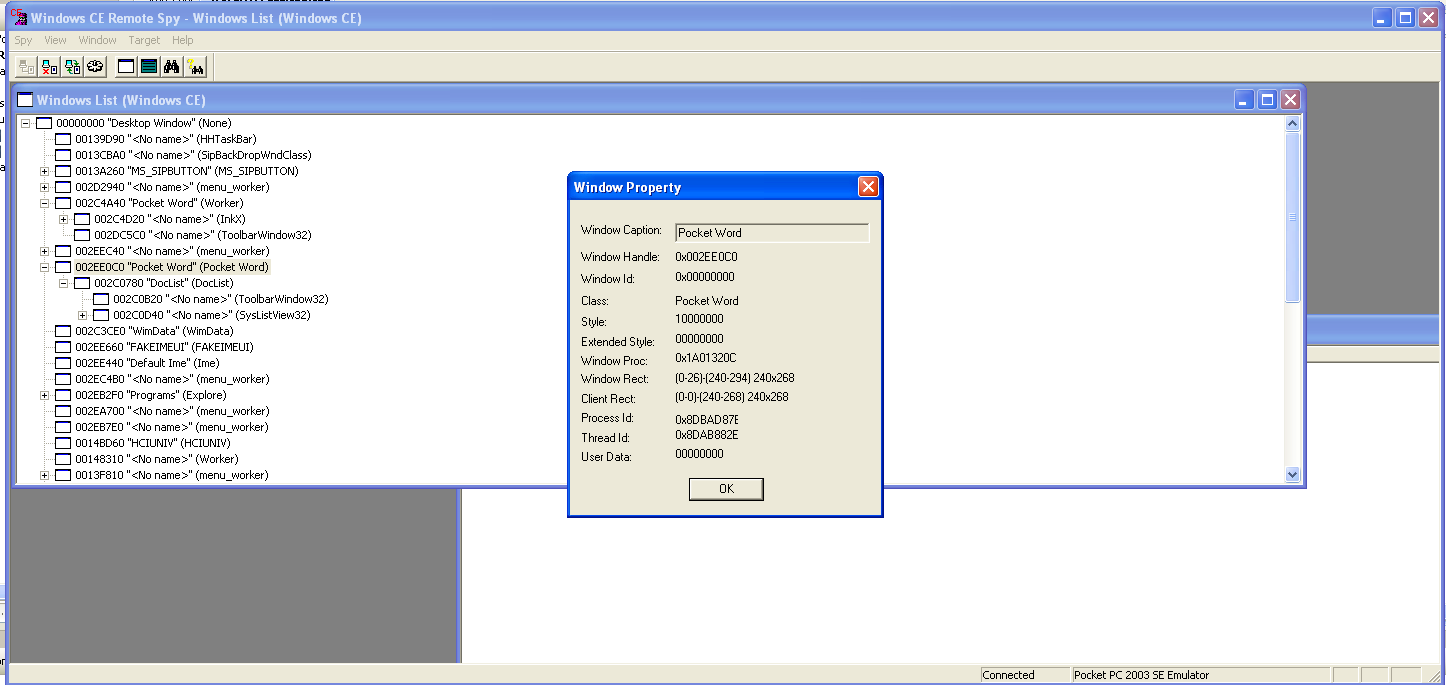This screenshot has width=1446, height=685.
Task: Expand the 002D2940 menu_worker node
Action: (x=44, y=187)
